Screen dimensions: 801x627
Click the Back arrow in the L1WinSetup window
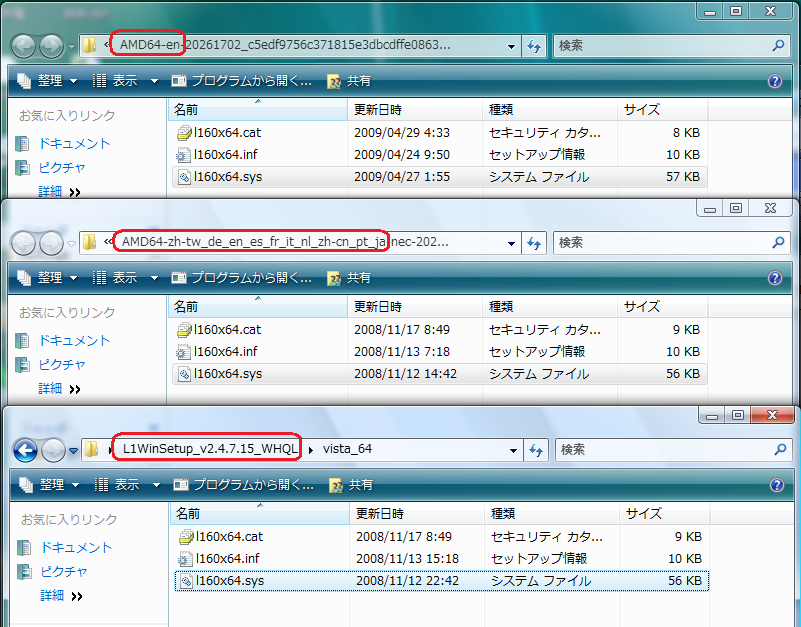pos(25,450)
